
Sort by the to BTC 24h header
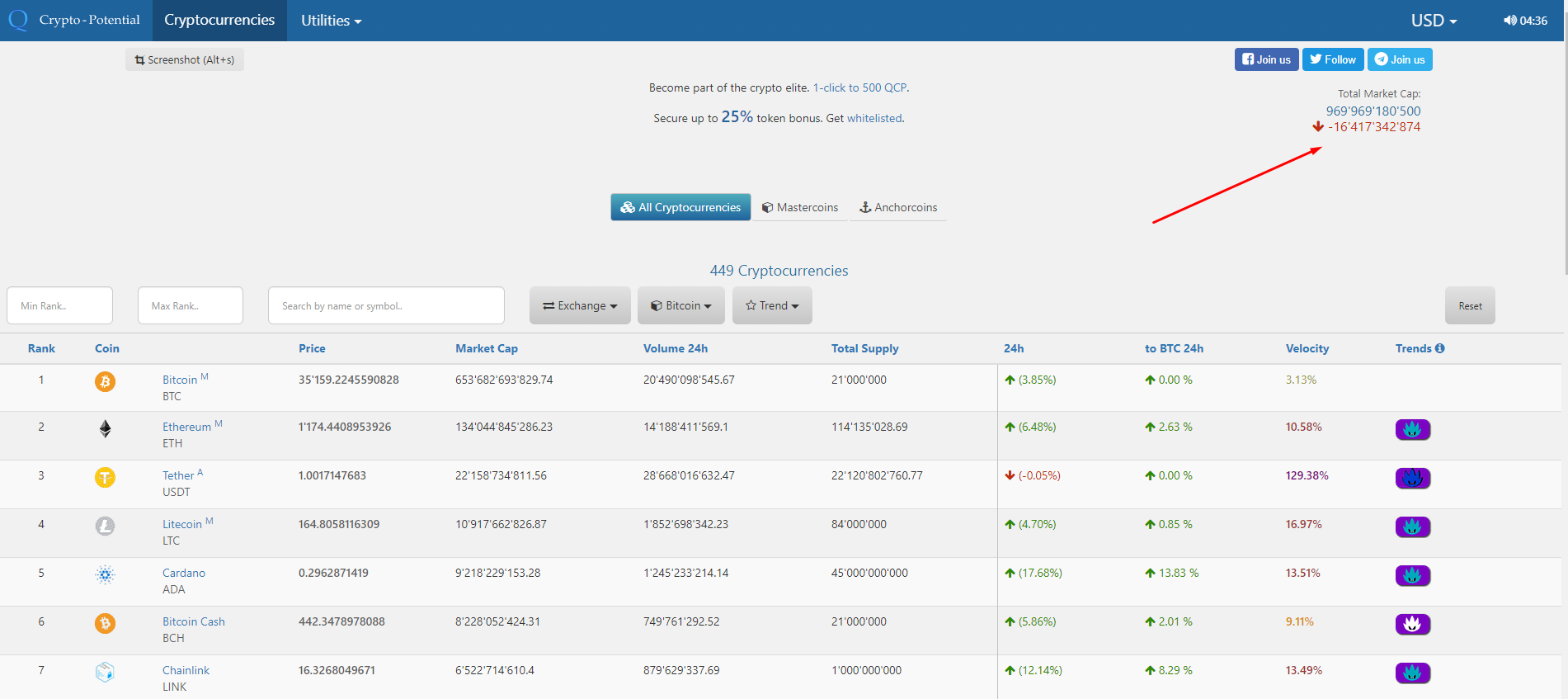[x=1174, y=348]
